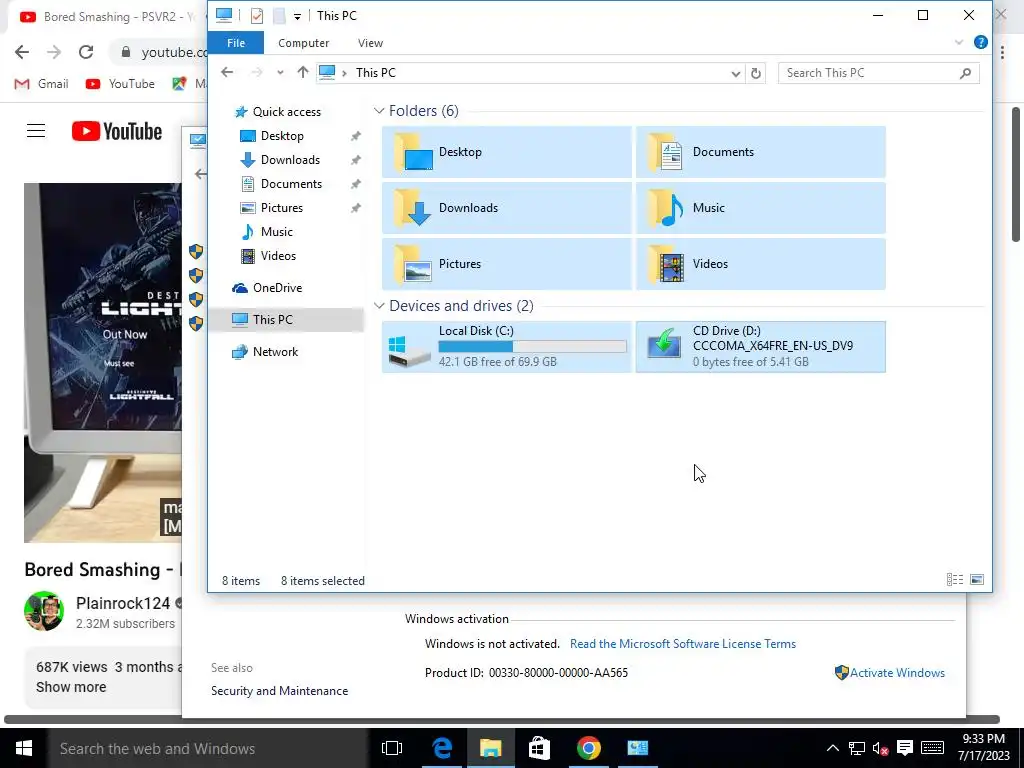Click the Explorer back arrow button
Image resolution: width=1024 pixels, height=768 pixels.
227,72
